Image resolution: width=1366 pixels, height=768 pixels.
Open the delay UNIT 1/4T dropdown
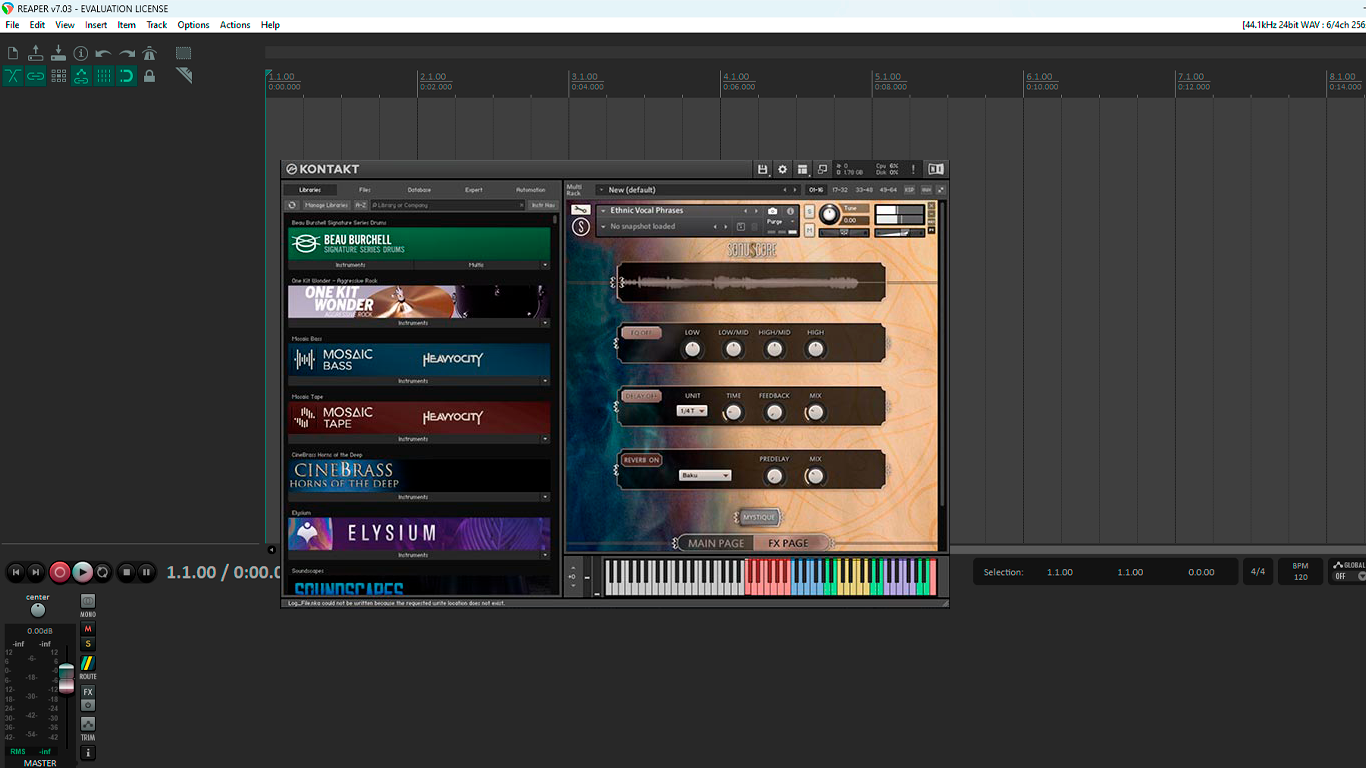692,411
